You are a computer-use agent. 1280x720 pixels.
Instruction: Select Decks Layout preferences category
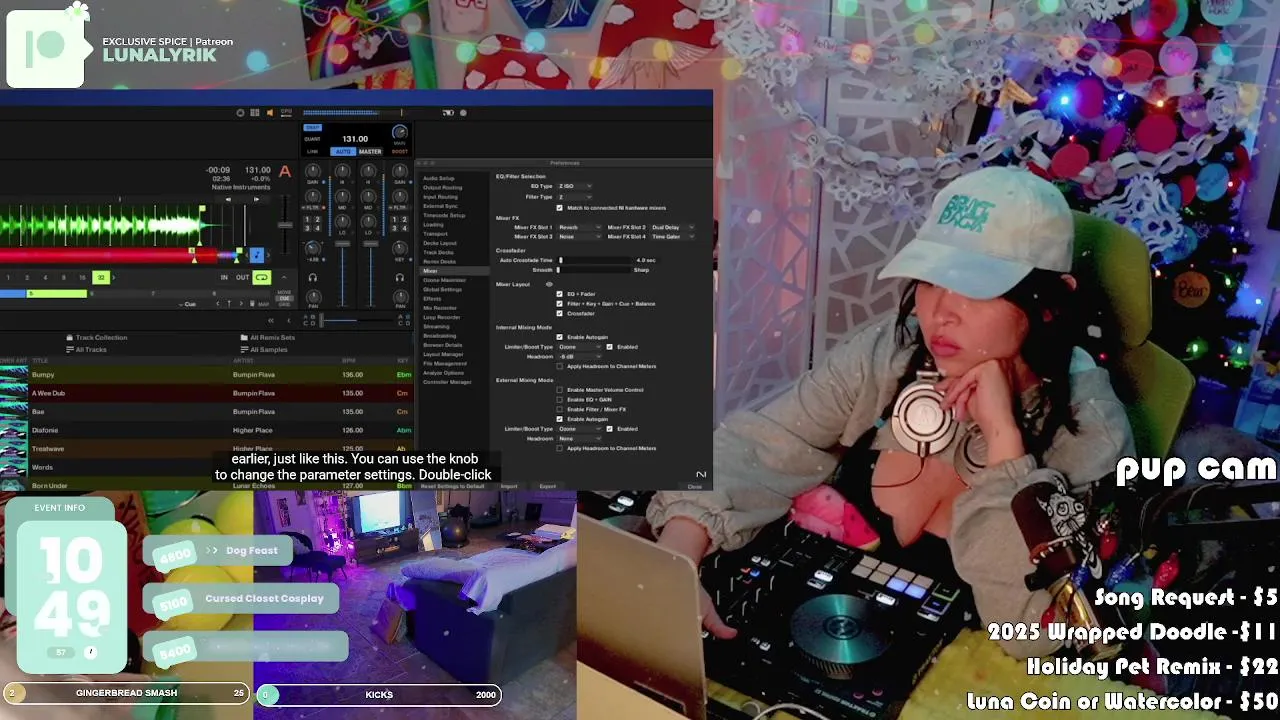(440, 243)
